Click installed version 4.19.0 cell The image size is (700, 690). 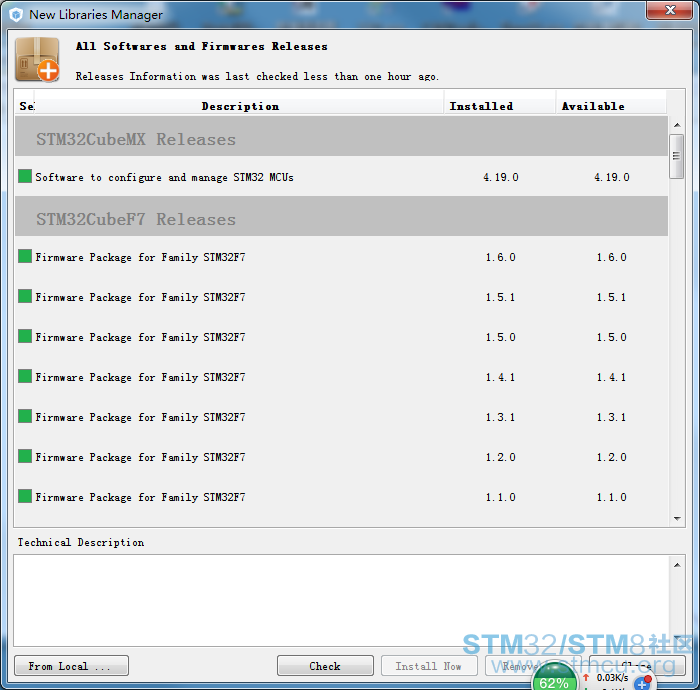(500, 177)
